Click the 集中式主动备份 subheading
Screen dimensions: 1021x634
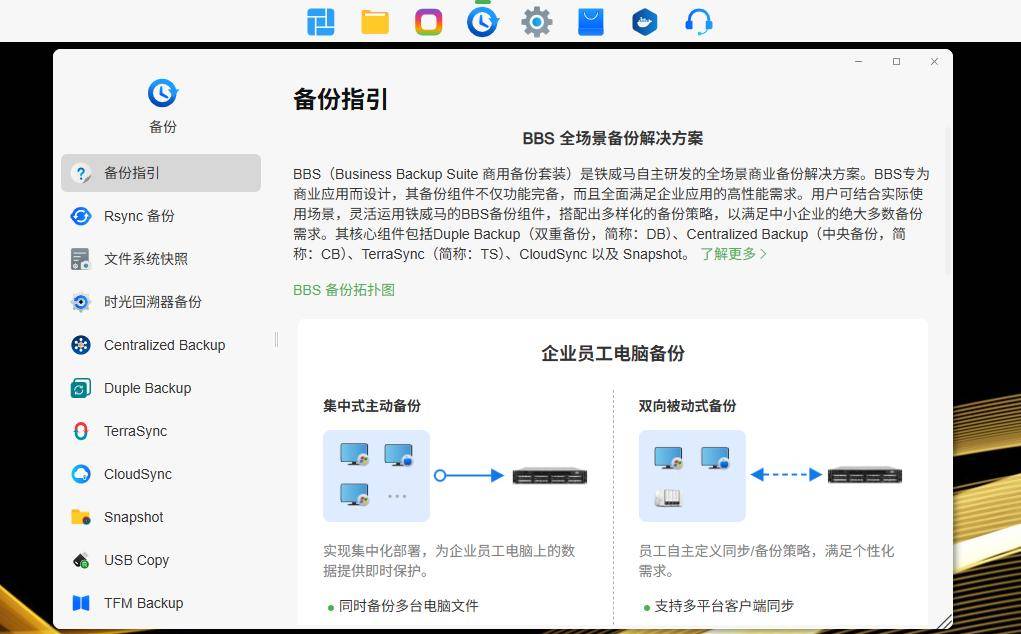pyautogui.click(x=372, y=406)
